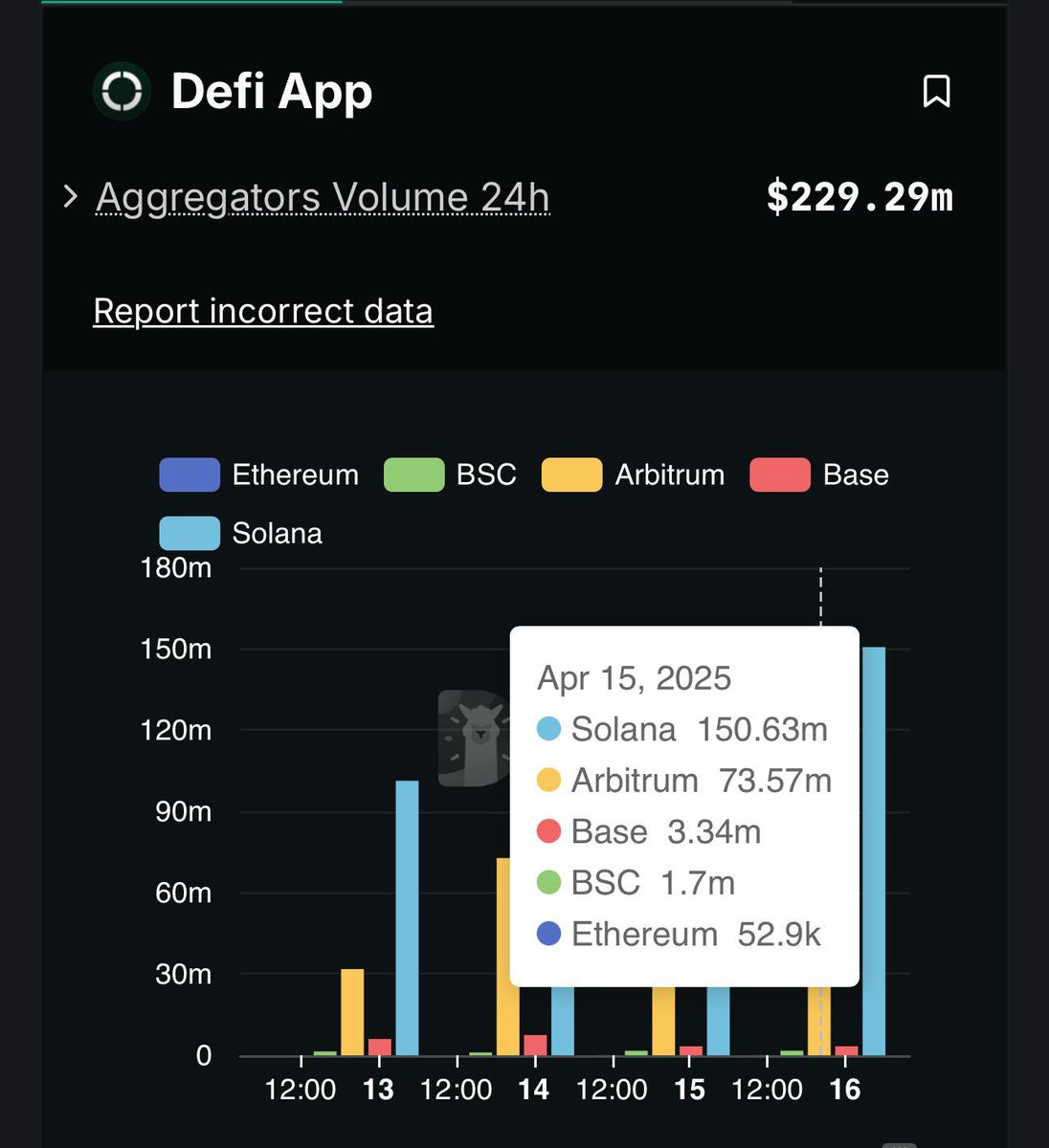The height and width of the screenshot is (1148, 1049).
Task: Toggle the Arbitrum legend swatch
Action: 571,475
